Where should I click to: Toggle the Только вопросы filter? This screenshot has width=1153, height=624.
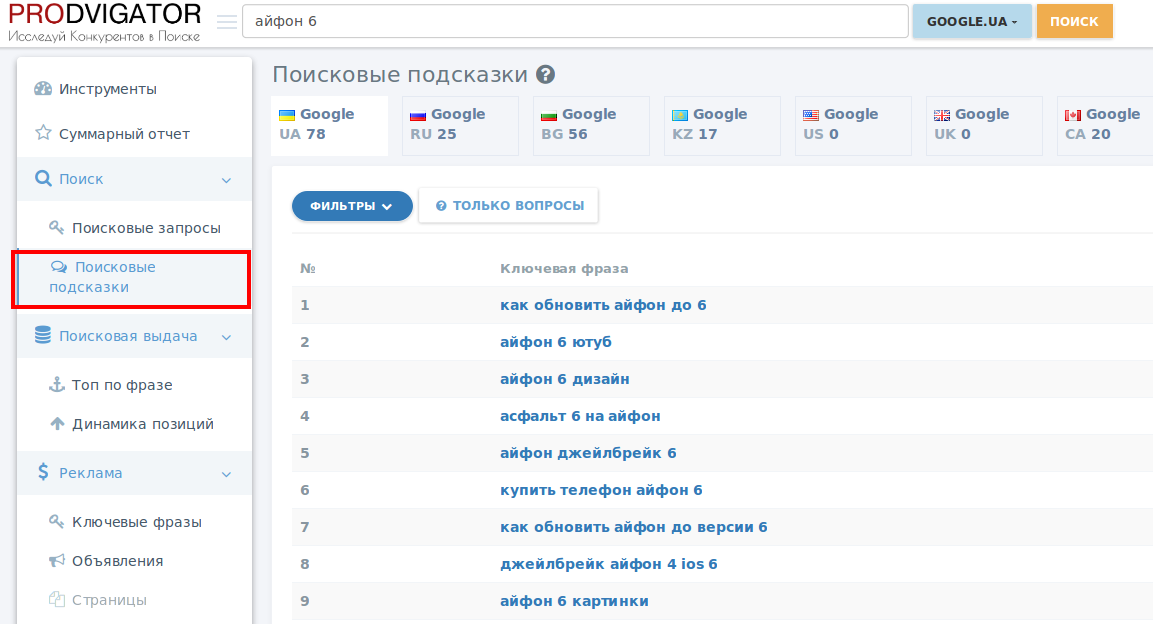coord(509,205)
